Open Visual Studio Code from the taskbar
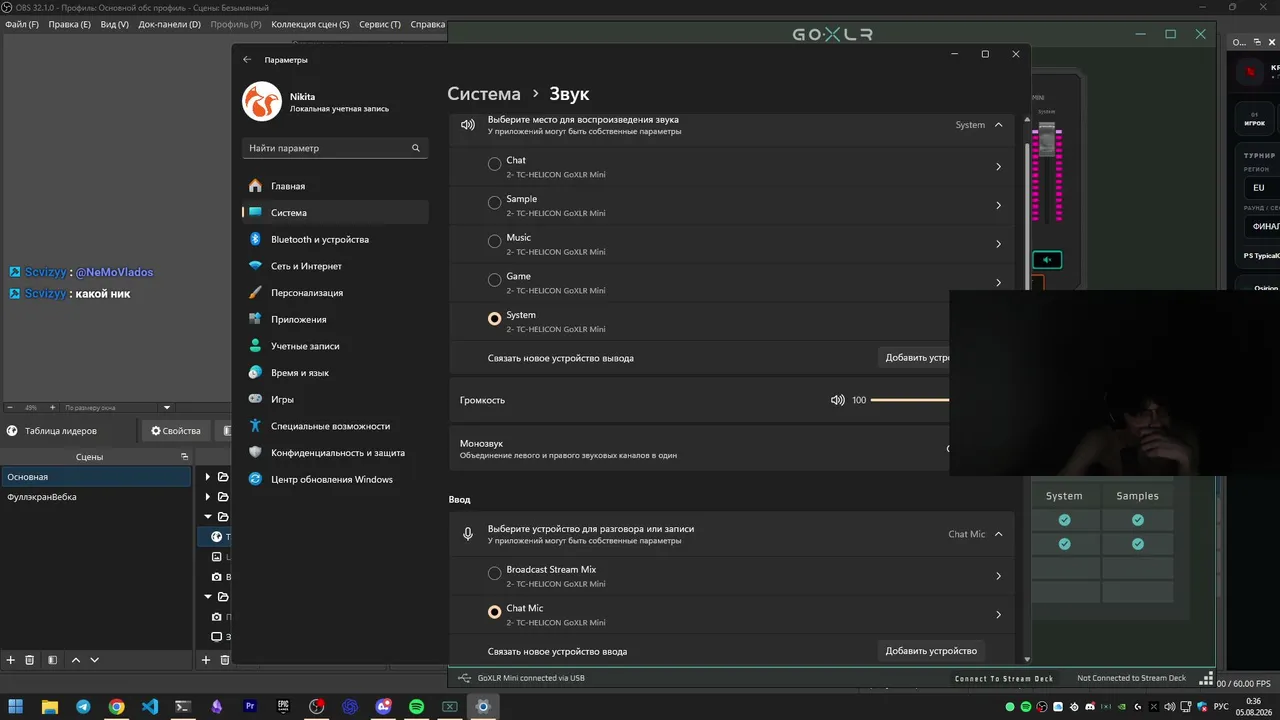1280x720 pixels. (150, 706)
